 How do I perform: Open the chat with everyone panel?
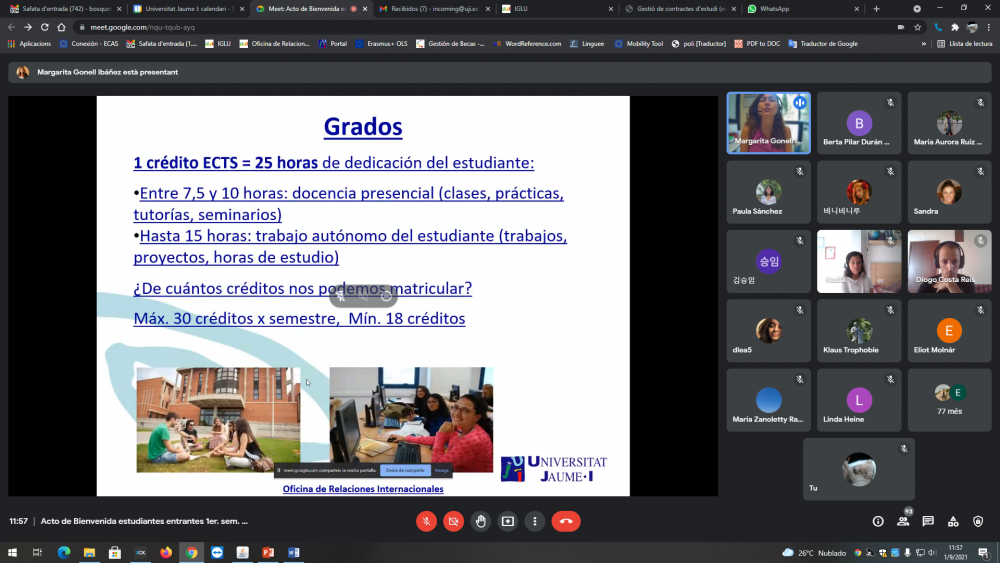(x=928, y=521)
